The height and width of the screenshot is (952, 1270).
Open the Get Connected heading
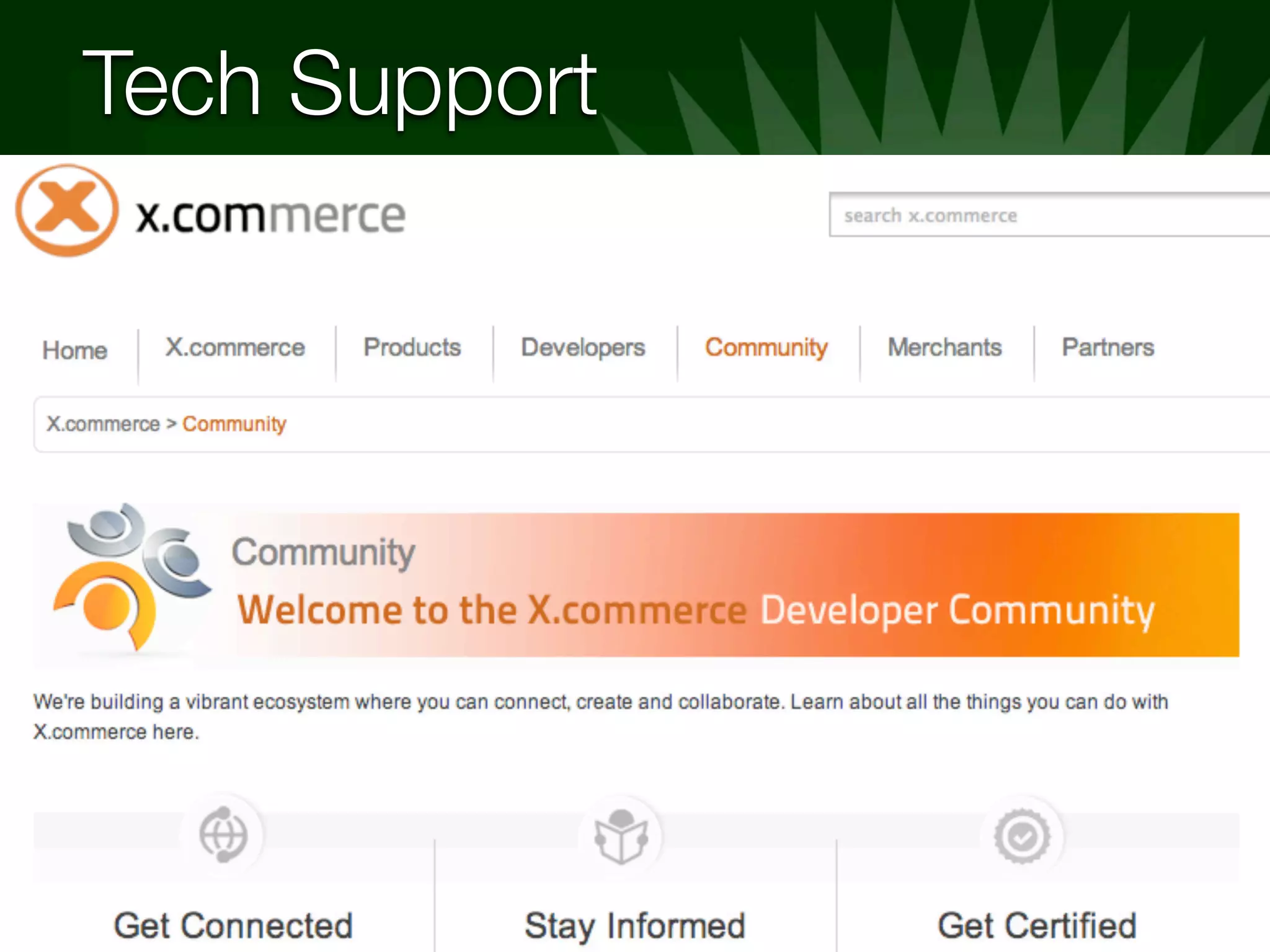(233, 925)
